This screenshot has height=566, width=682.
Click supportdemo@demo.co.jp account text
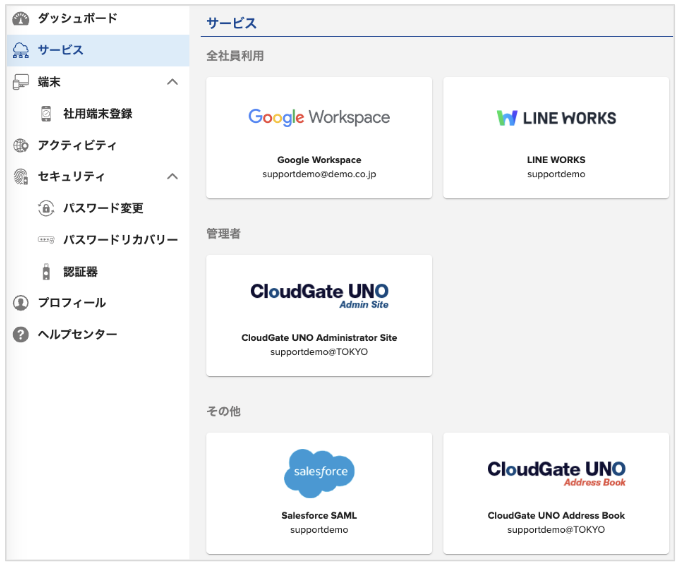(319, 174)
